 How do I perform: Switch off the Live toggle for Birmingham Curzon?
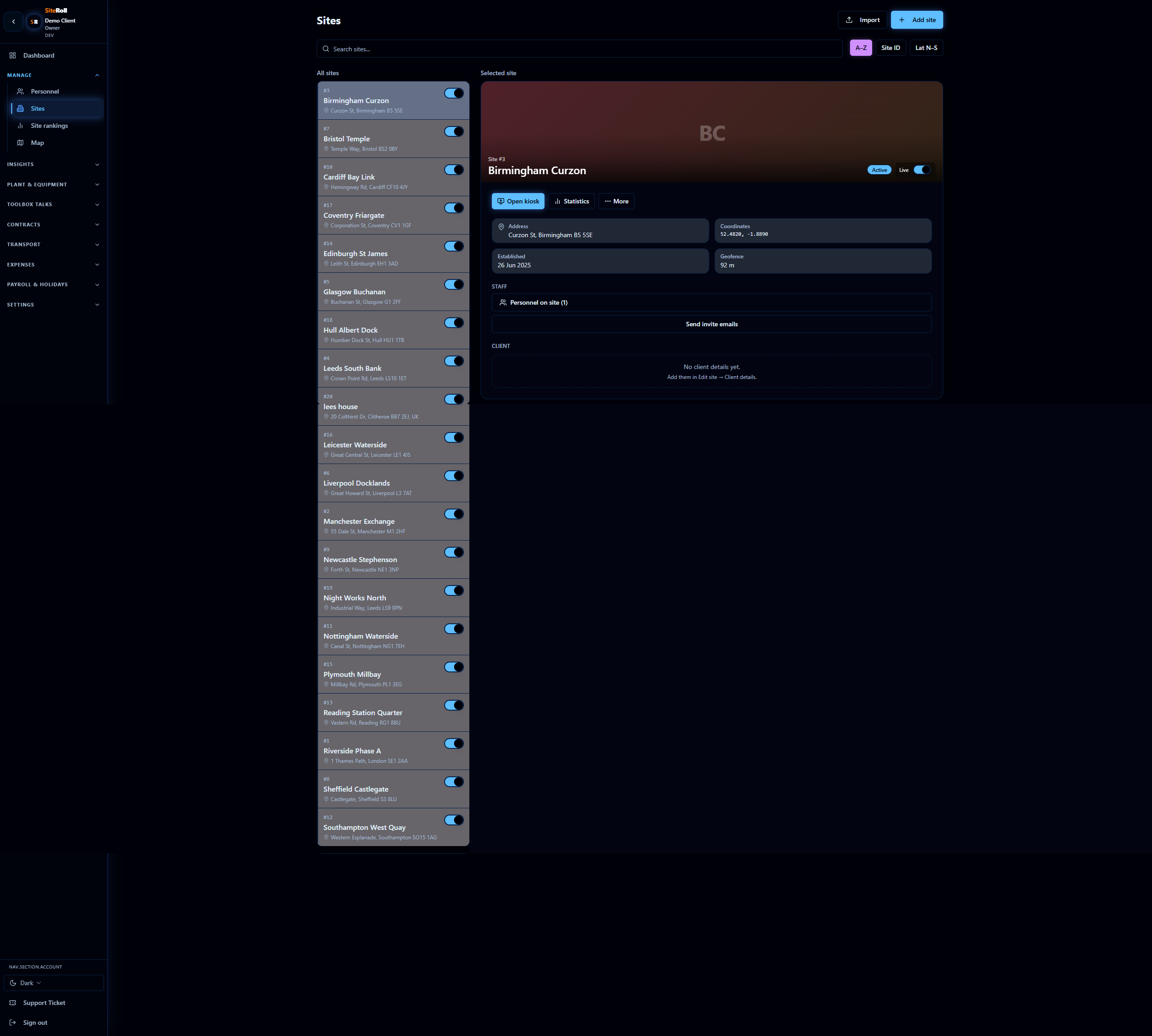[x=922, y=170]
